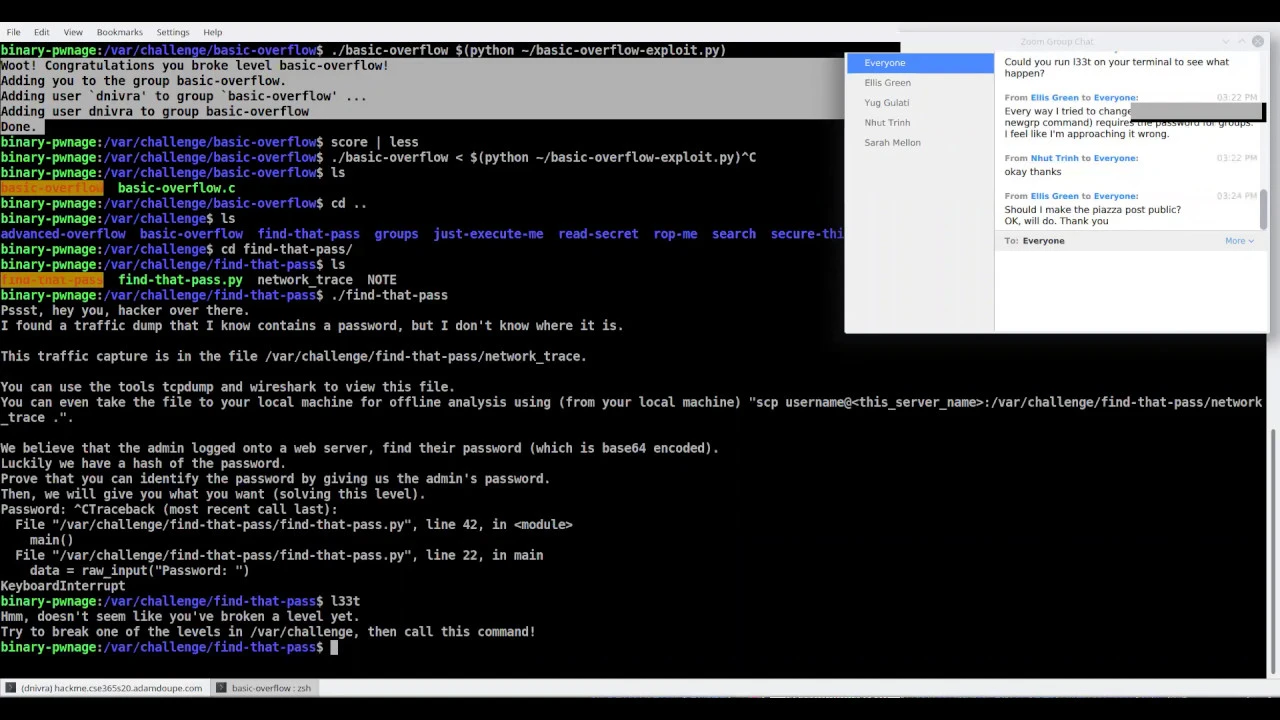Open the Settings menu
1280x720 pixels.
(x=173, y=32)
